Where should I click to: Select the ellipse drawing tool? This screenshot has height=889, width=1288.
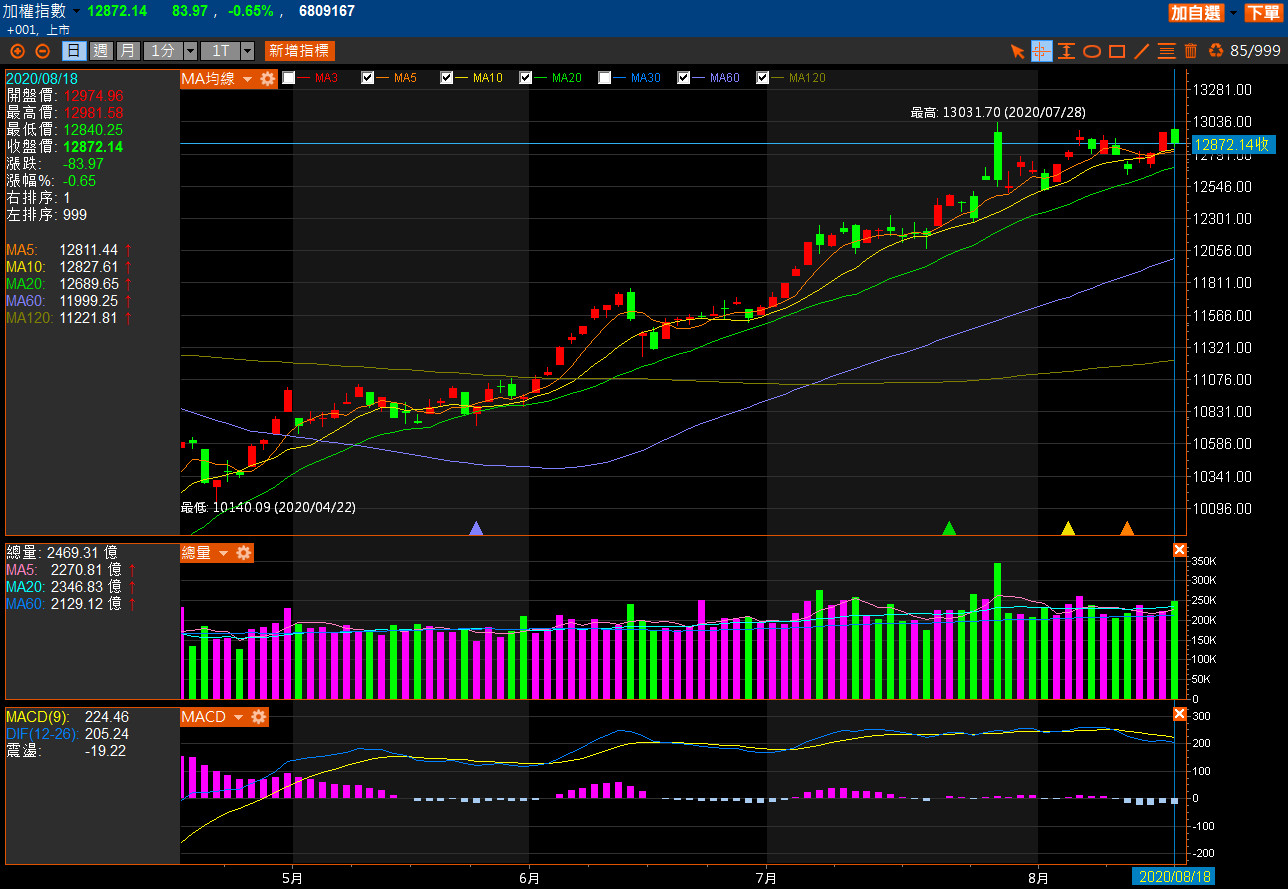coord(1092,51)
